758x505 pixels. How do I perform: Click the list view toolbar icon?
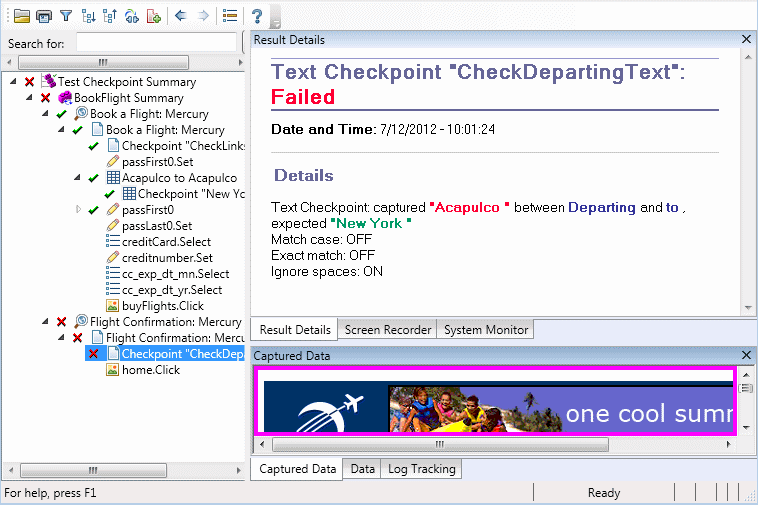pyautogui.click(x=230, y=16)
